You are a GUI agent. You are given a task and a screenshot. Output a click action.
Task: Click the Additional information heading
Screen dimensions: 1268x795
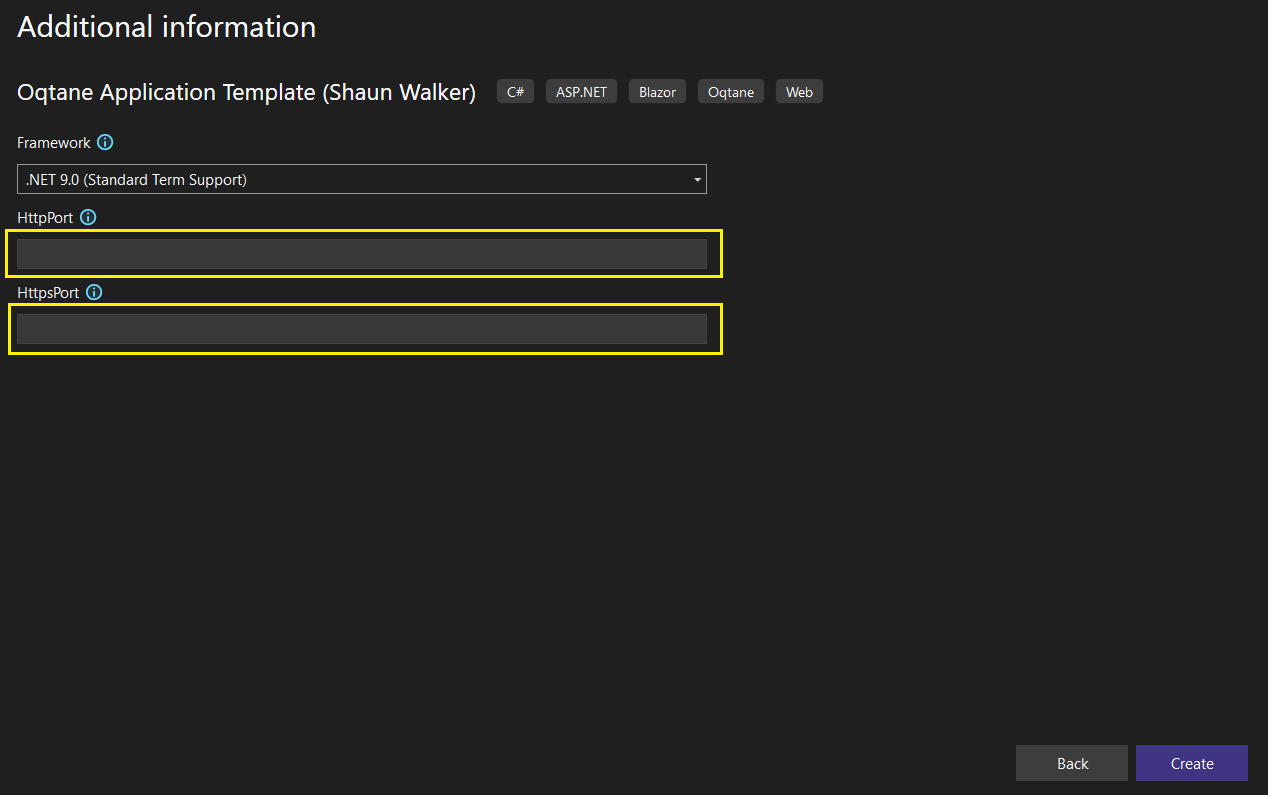pos(166,27)
